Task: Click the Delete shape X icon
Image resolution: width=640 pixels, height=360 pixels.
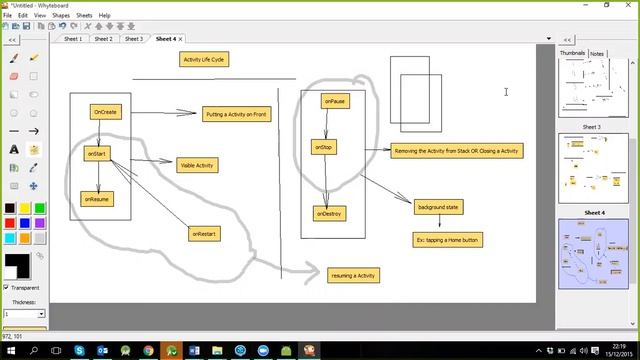Action: (88, 26)
